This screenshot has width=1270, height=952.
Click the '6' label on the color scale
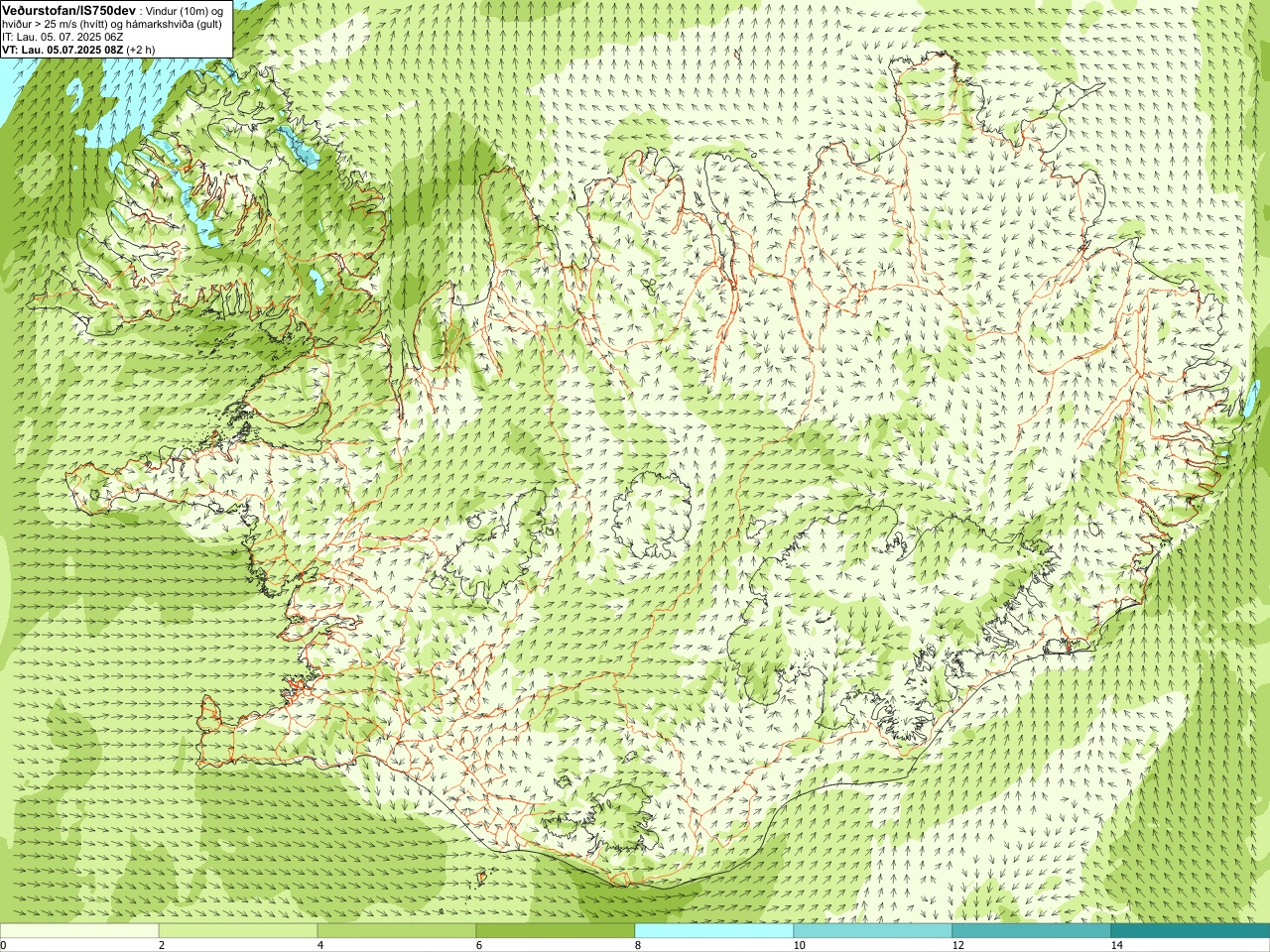pyautogui.click(x=479, y=945)
